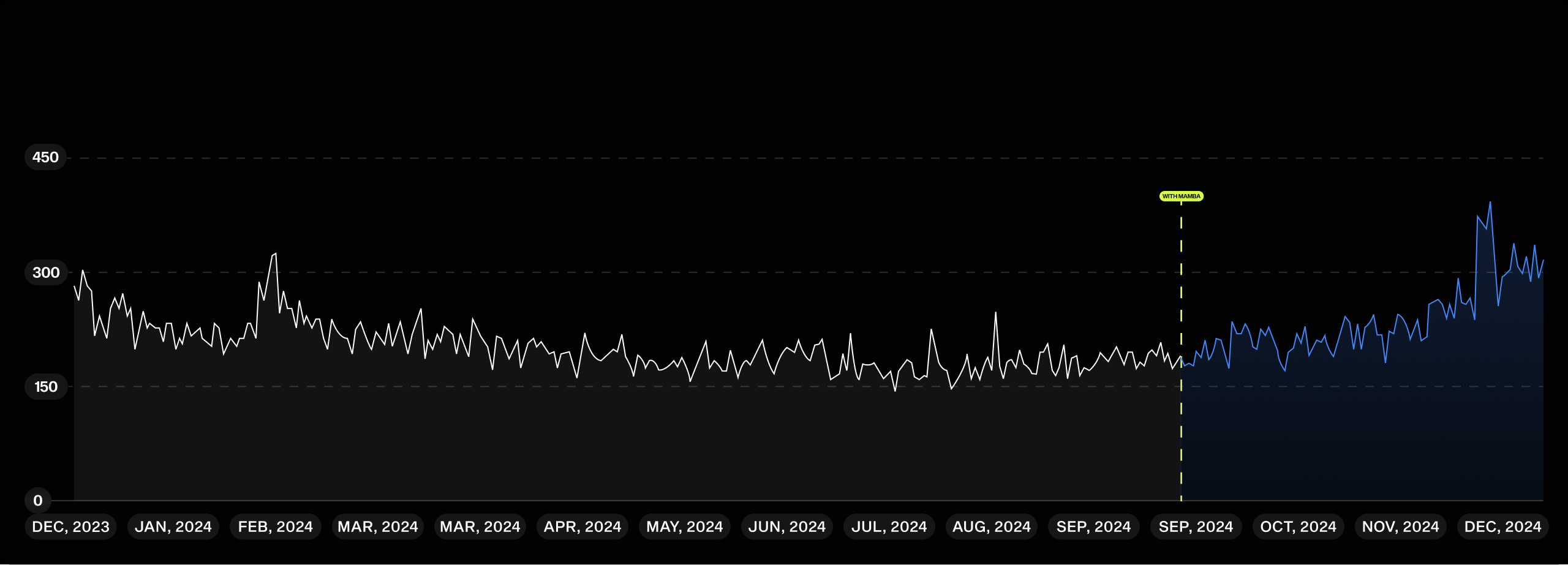Viewport: 1568px width, 565px height.
Task: Click the MAY, 2024 date pill
Action: 684,527
